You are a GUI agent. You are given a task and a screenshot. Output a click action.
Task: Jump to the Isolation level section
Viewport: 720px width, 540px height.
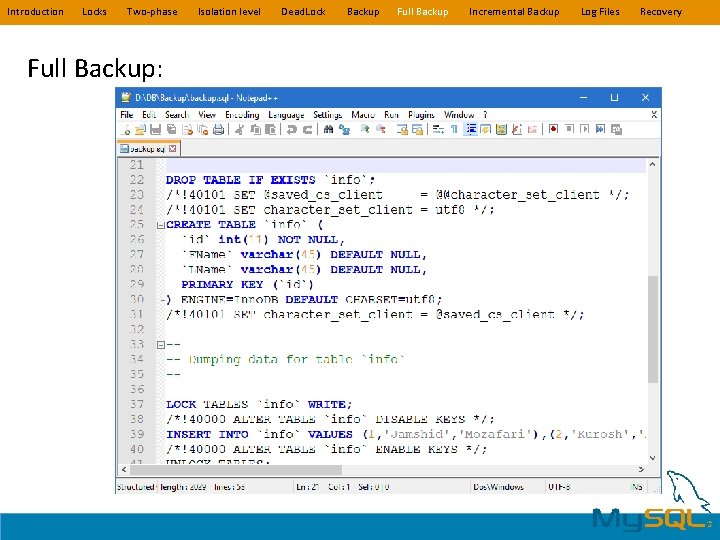(229, 11)
